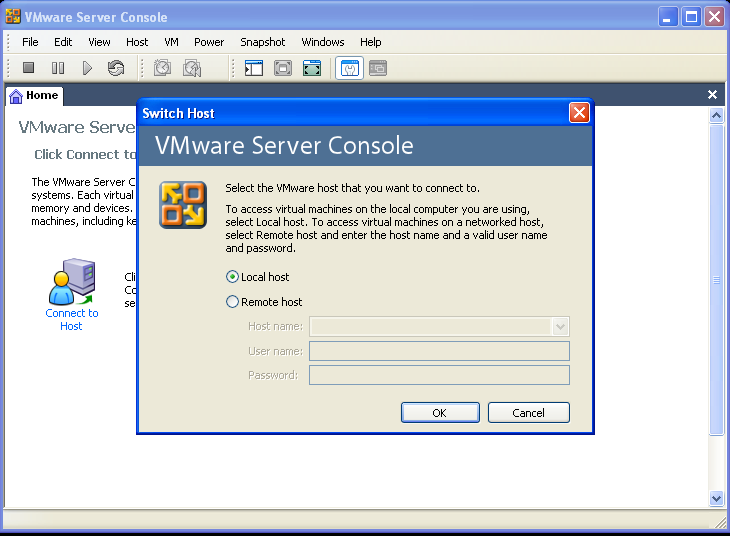This screenshot has width=730, height=536.
Task: Switch to the Home tab
Action: click(35, 95)
